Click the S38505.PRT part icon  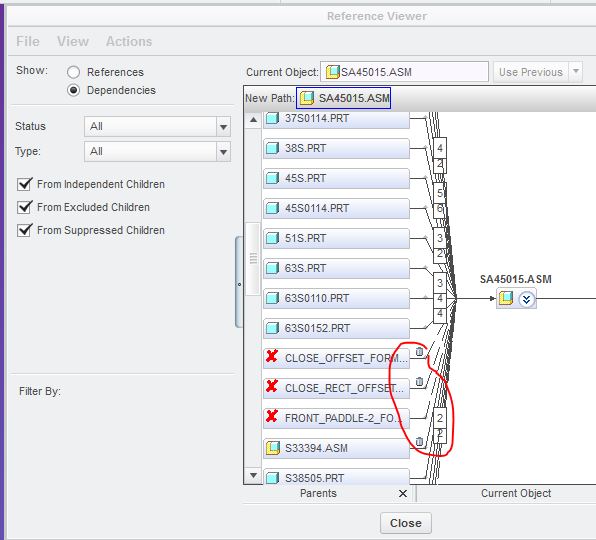(x=272, y=478)
